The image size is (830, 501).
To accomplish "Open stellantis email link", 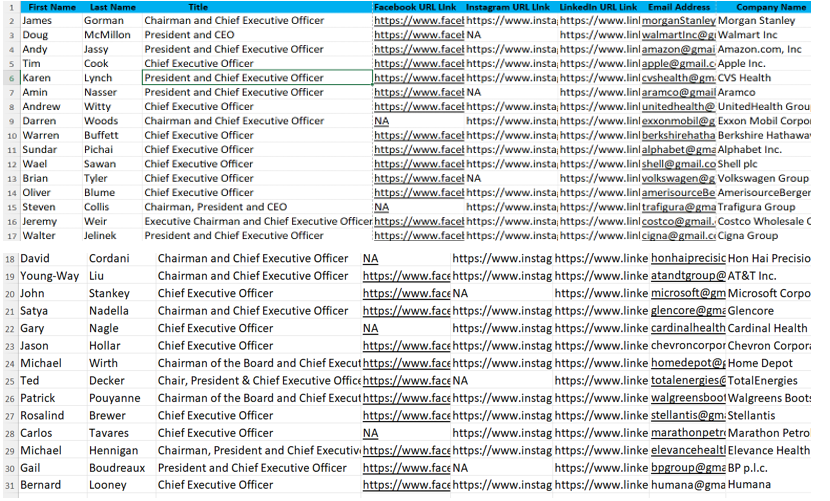I will (x=688, y=416).
